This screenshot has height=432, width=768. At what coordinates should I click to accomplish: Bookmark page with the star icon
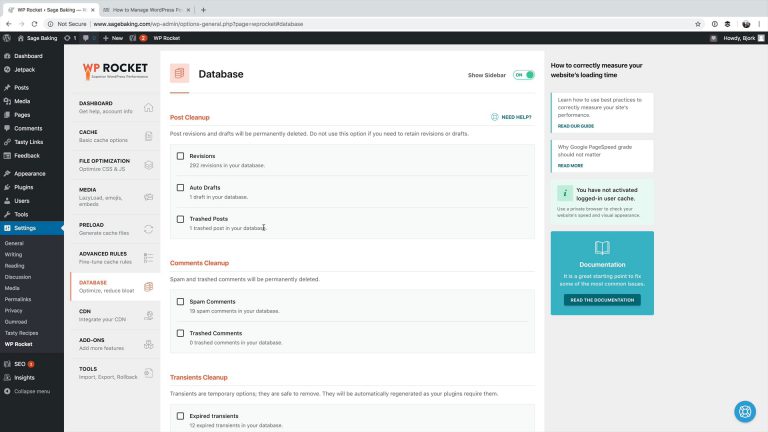[x=698, y=24]
